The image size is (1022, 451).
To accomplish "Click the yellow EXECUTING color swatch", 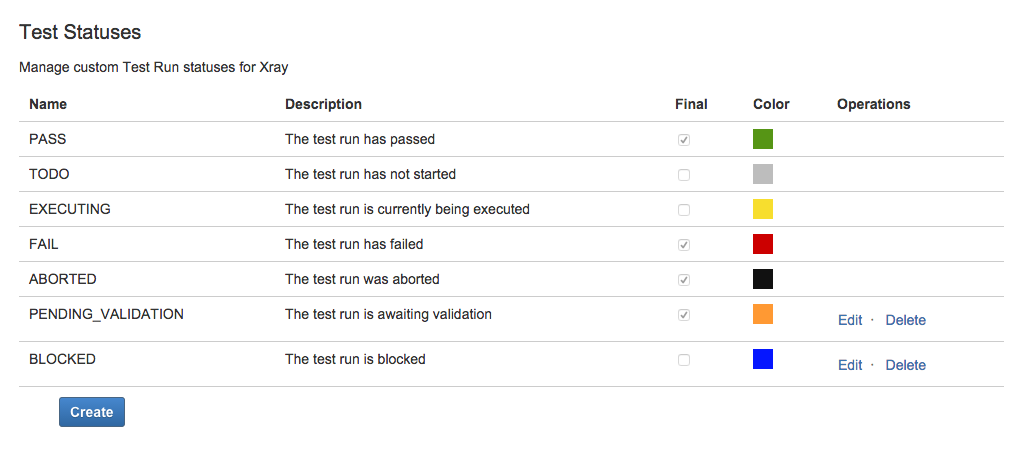I will [x=763, y=209].
